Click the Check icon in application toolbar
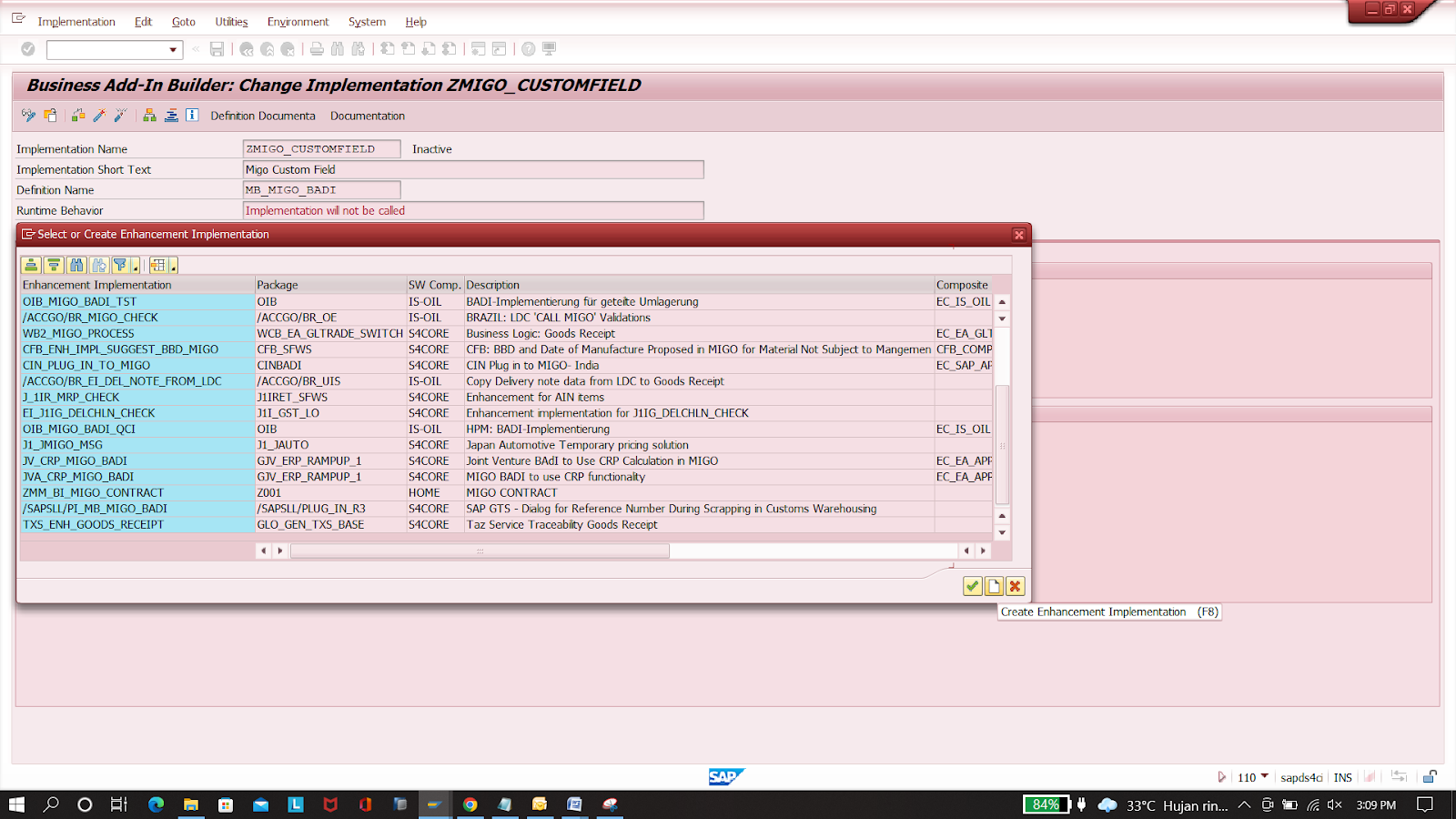 click(78, 116)
